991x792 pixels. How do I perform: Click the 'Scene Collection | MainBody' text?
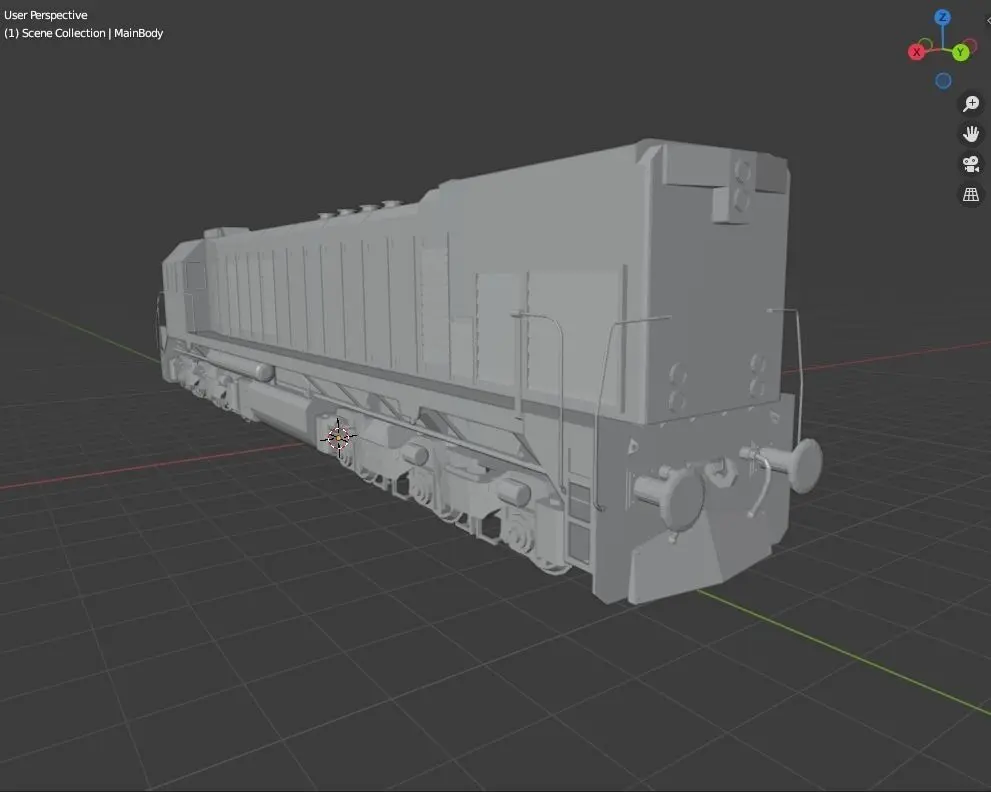[x=92, y=34]
